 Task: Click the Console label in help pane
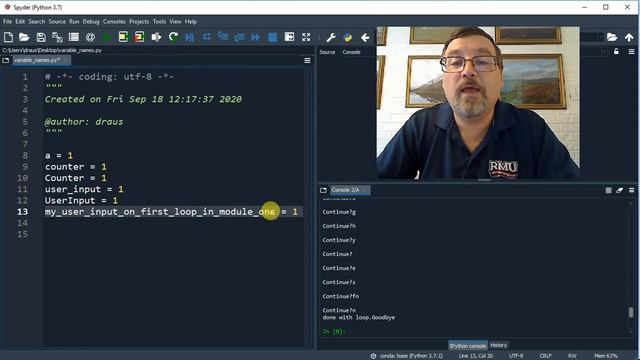click(351, 52)
